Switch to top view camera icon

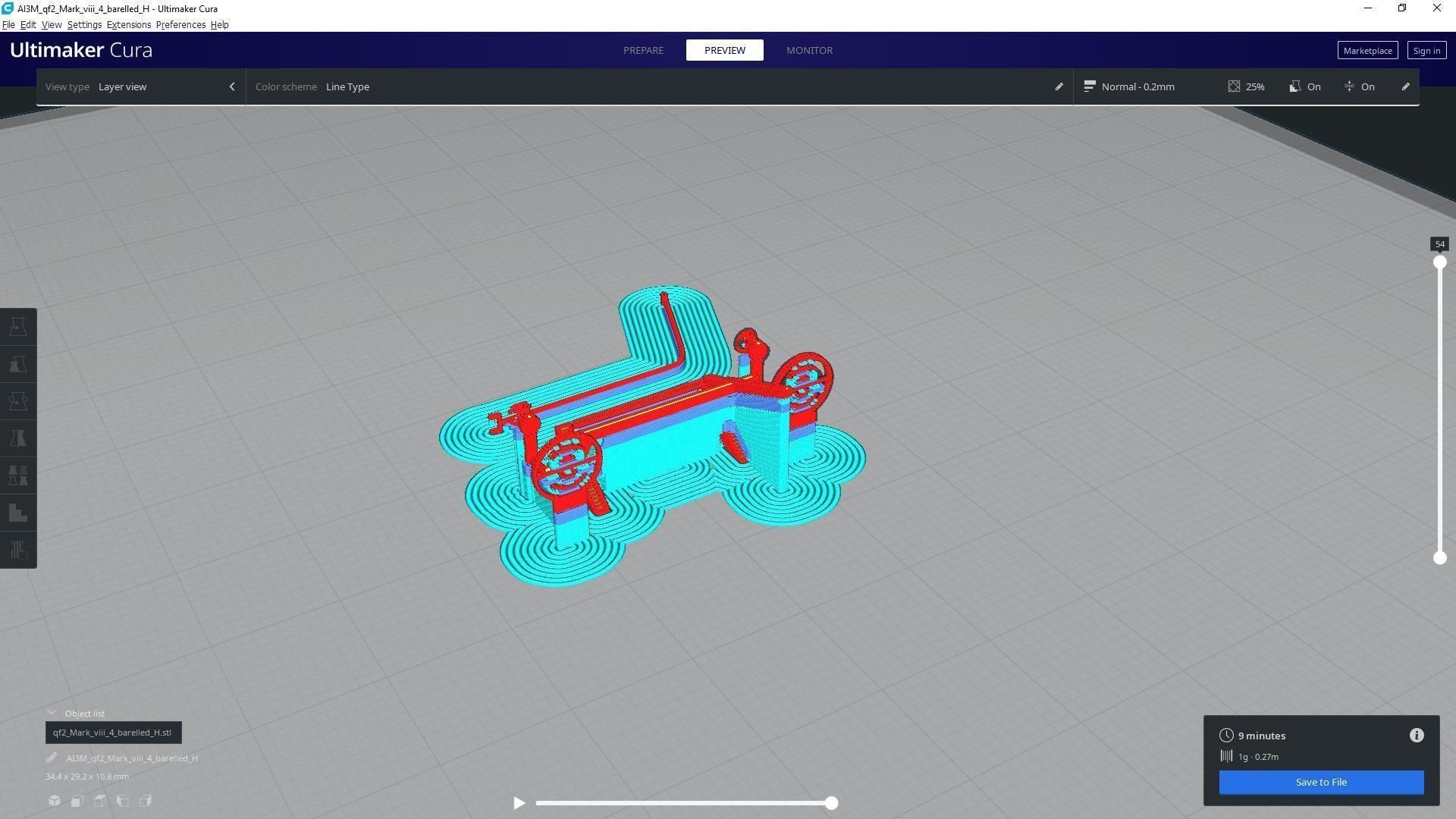100,801
